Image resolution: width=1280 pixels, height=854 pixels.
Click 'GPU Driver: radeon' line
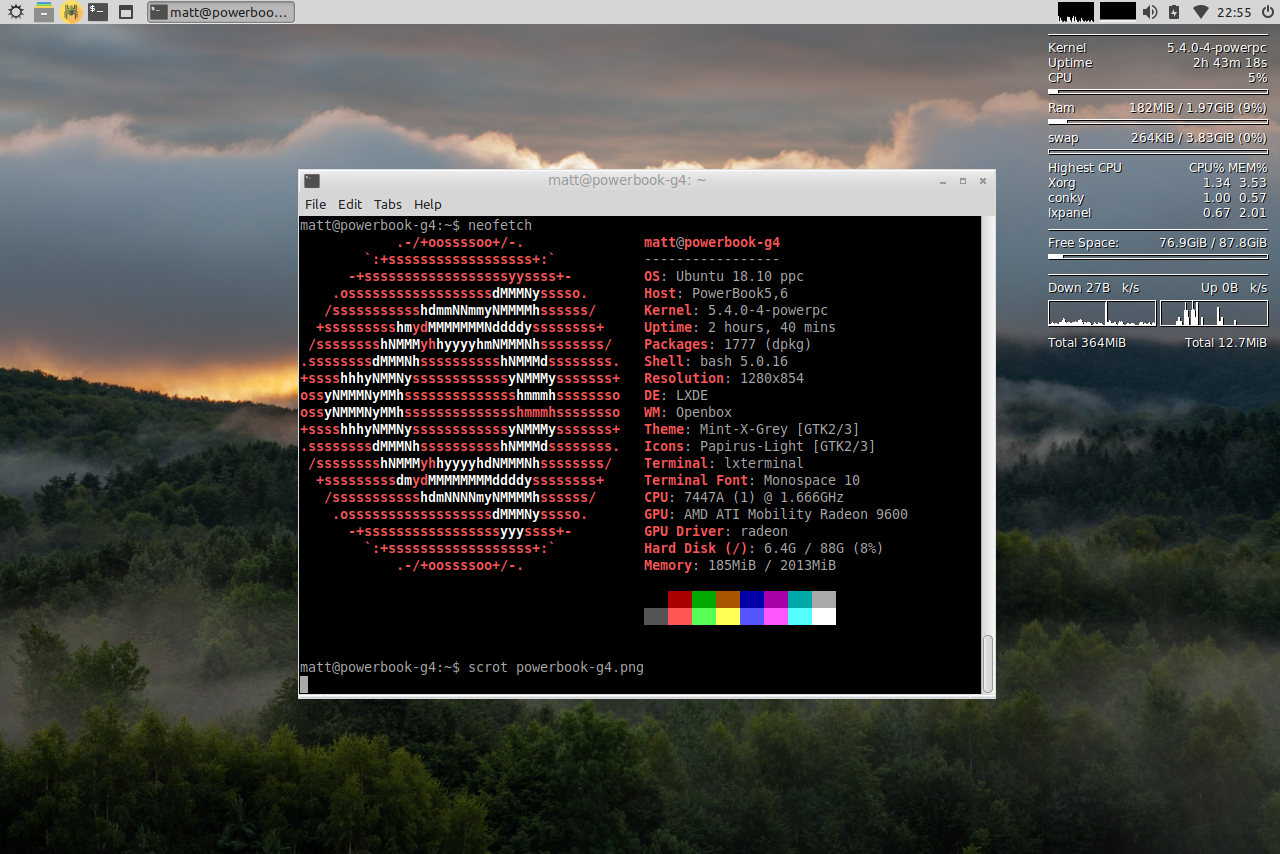716,532
